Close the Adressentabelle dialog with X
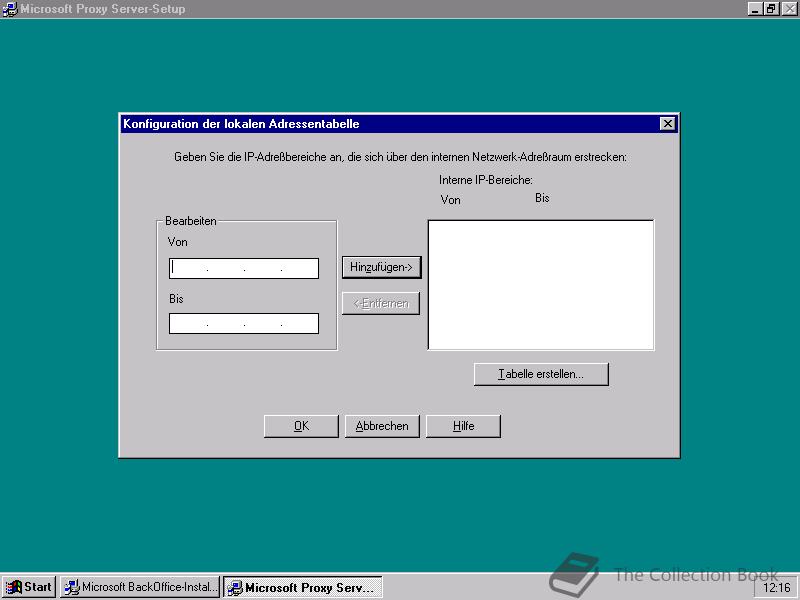 (x=667, y=124)
